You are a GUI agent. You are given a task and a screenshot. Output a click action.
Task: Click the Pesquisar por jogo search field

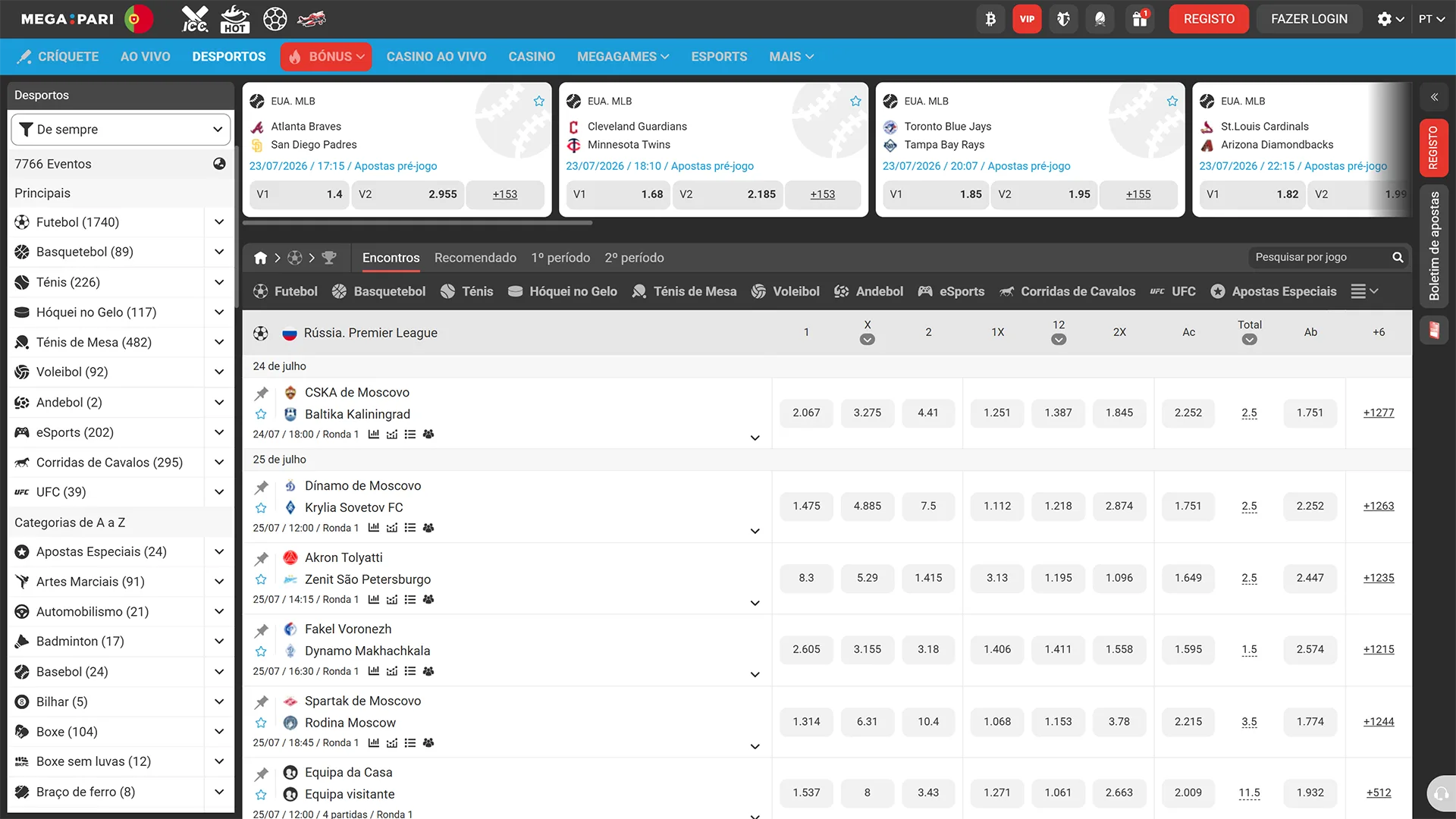1320,258
